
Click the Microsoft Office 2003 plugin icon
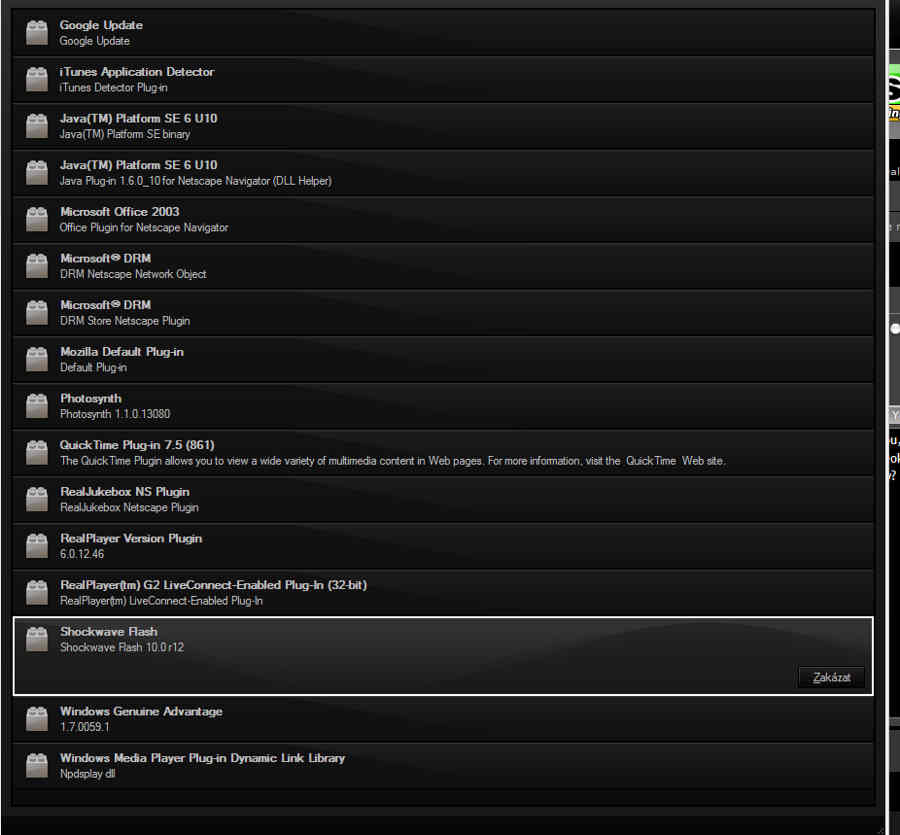(x=37, y=219)
